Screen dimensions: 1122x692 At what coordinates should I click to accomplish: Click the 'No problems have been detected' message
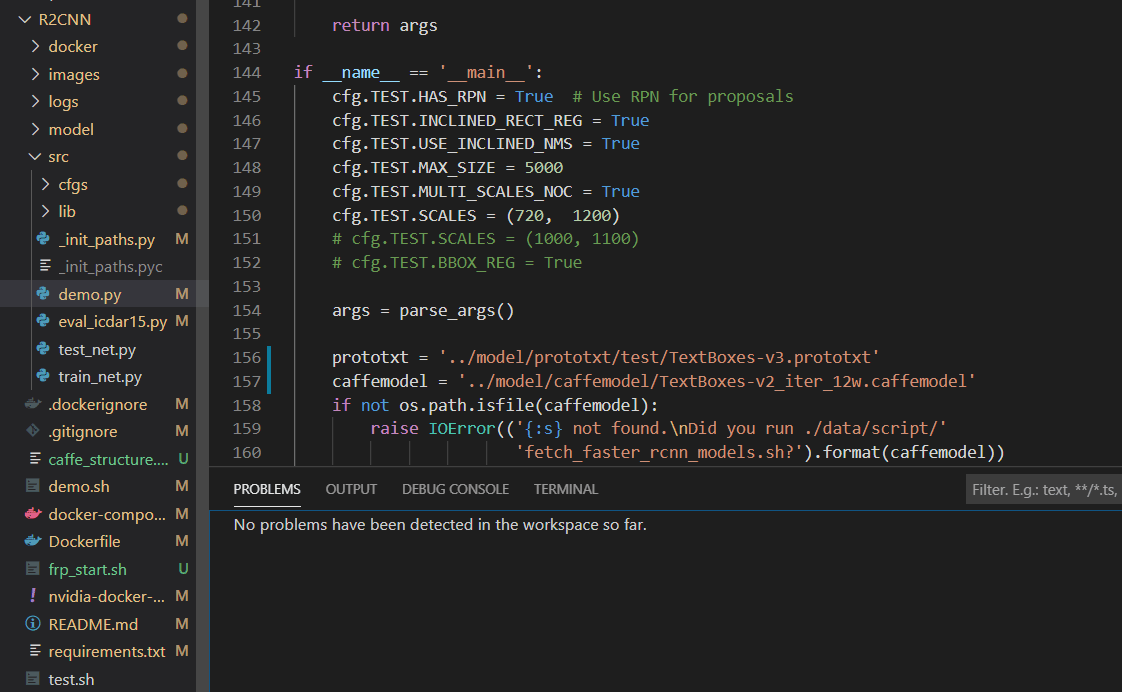440,525
